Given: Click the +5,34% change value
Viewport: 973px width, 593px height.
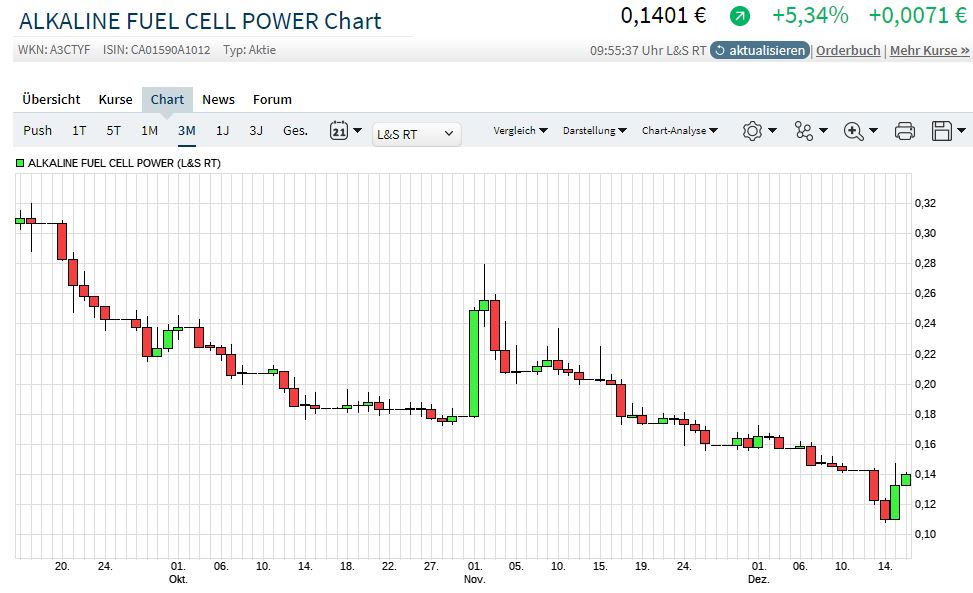Looking at the screenshot, I should [810, 15].
